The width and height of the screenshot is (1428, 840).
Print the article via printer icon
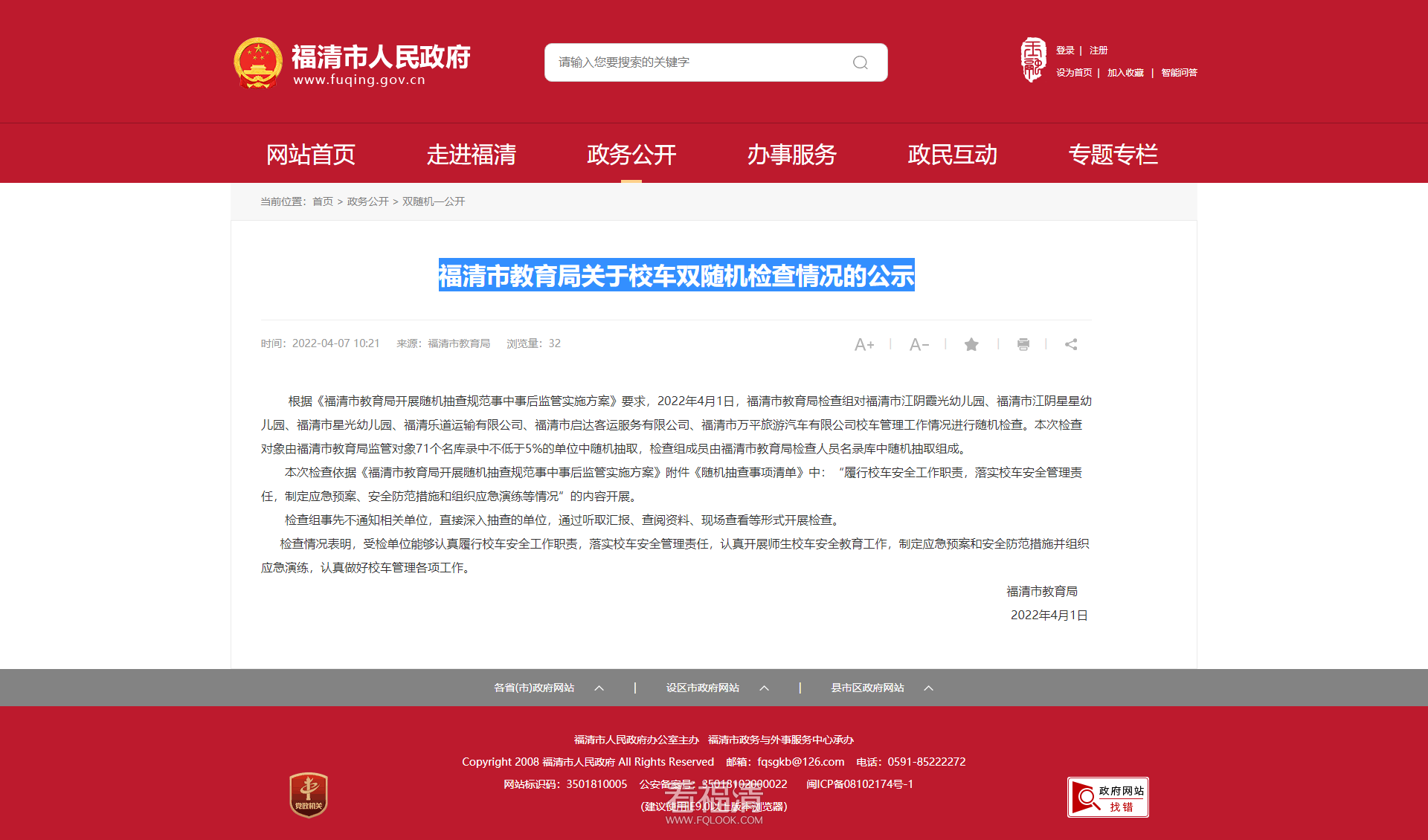pos(1023,344)
